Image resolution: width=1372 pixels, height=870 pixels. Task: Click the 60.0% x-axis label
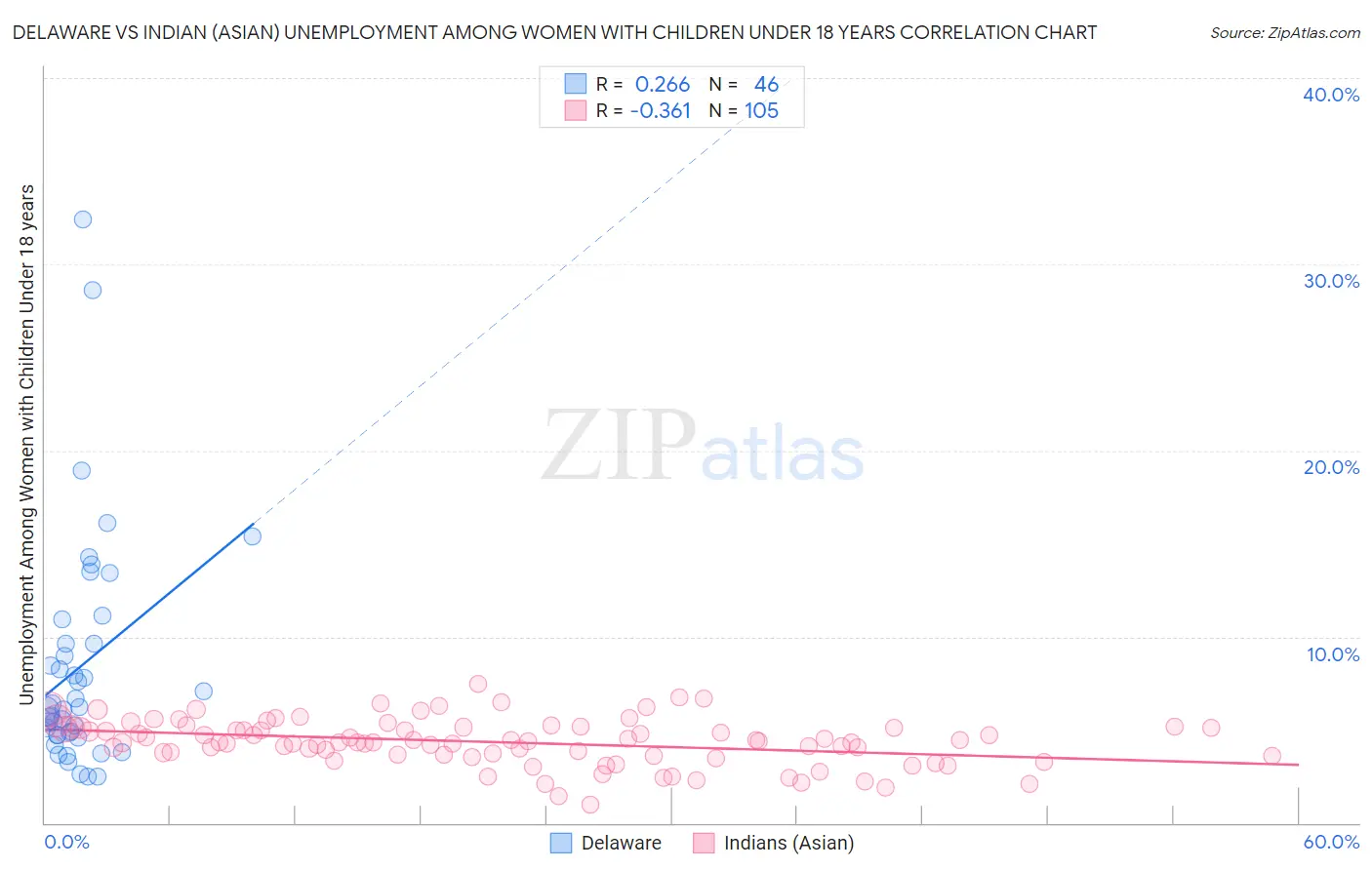[x=1331, y=842]
